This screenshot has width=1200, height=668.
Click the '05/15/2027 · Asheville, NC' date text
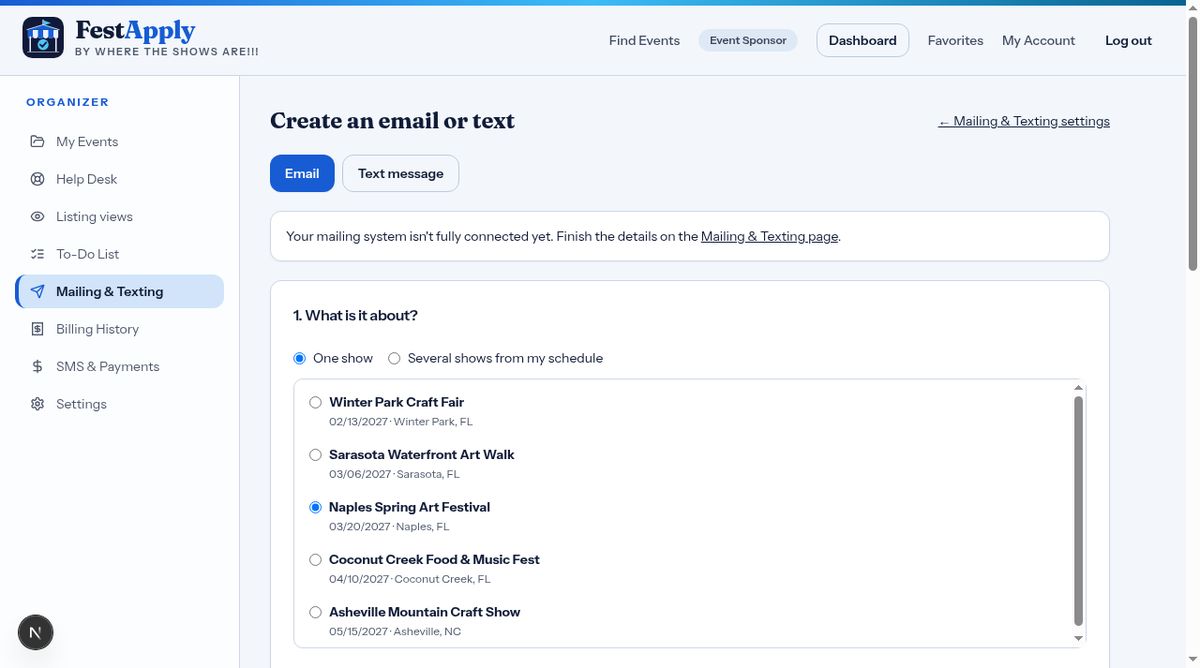pyautogui.click(x=395, y=632)
